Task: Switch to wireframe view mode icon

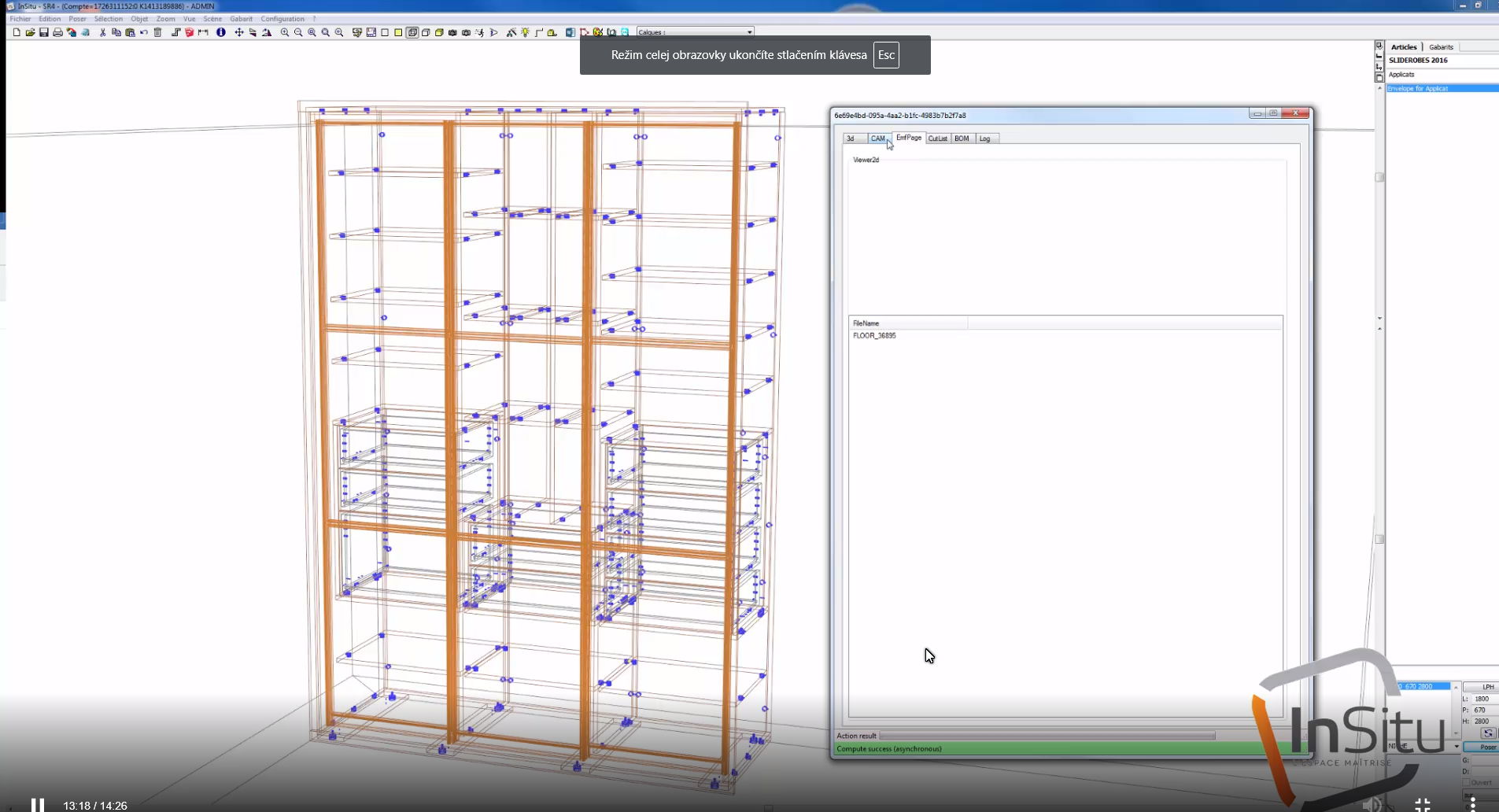Action: point(412,32)
